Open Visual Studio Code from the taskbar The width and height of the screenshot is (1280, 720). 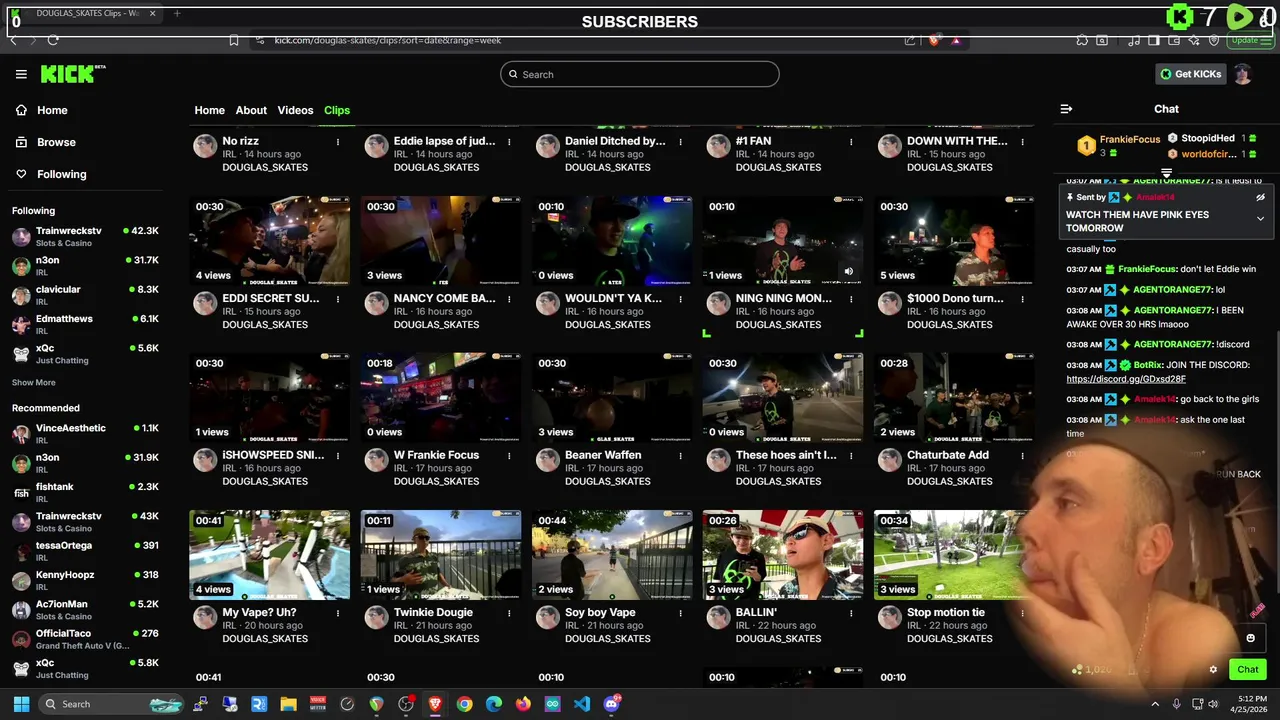tap(581, 704)
